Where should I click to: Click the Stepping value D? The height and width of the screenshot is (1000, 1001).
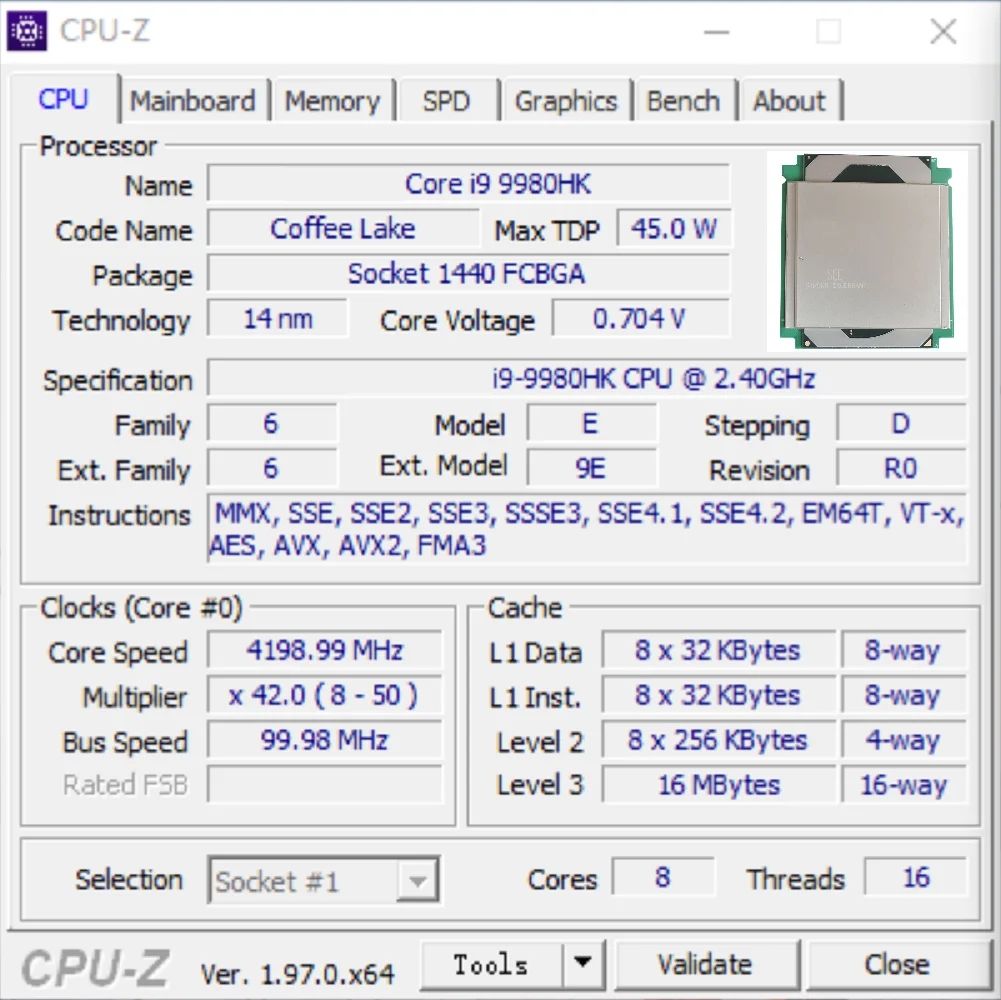click(901, 423)
